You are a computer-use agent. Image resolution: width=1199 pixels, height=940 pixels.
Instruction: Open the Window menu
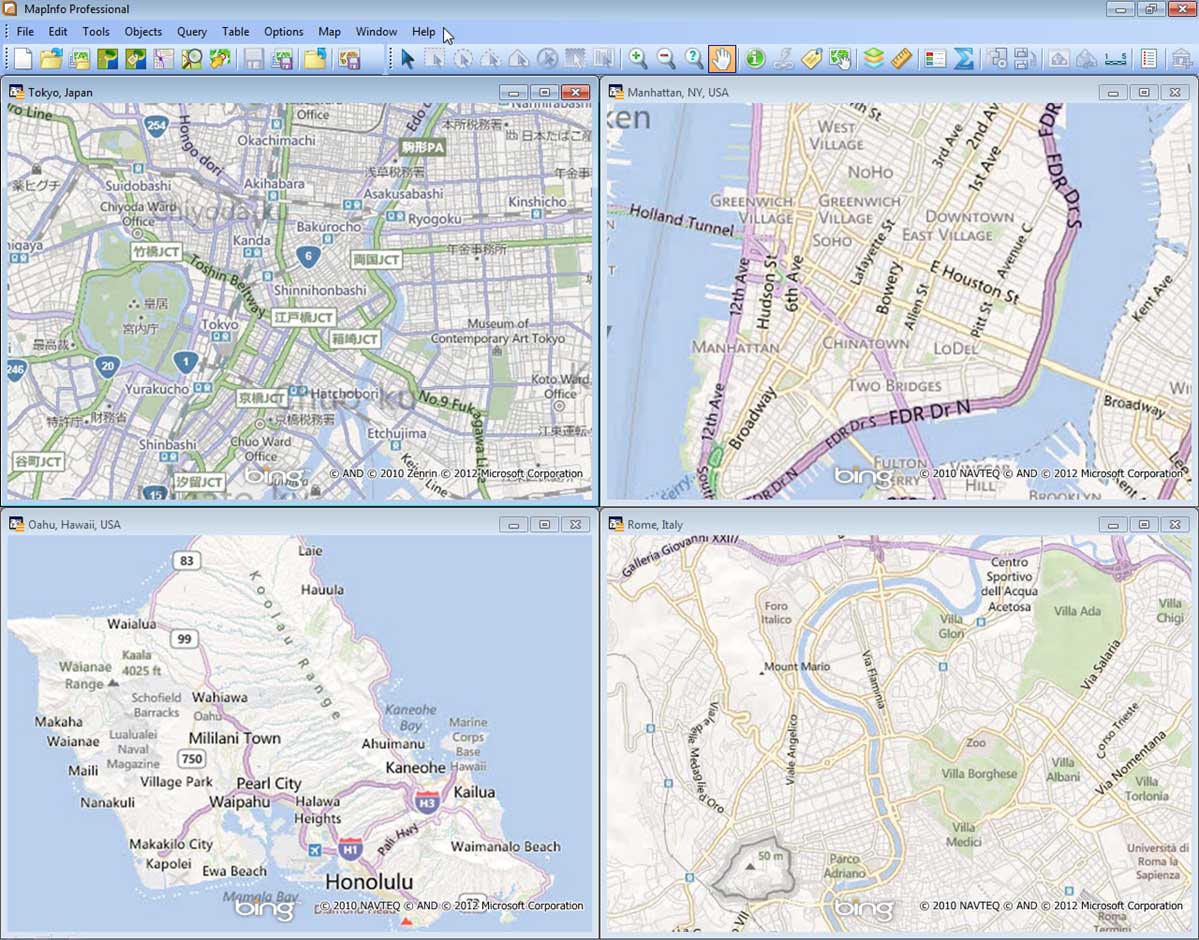(x=376, y=31)
